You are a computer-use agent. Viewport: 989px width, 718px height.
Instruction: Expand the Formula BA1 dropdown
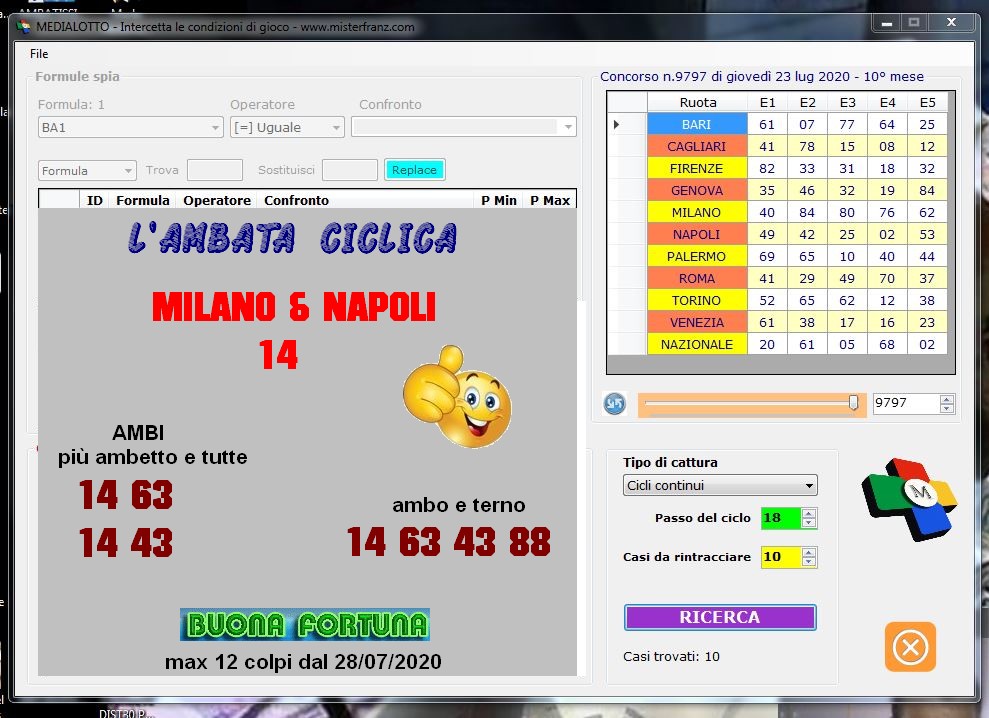(216, 128)
